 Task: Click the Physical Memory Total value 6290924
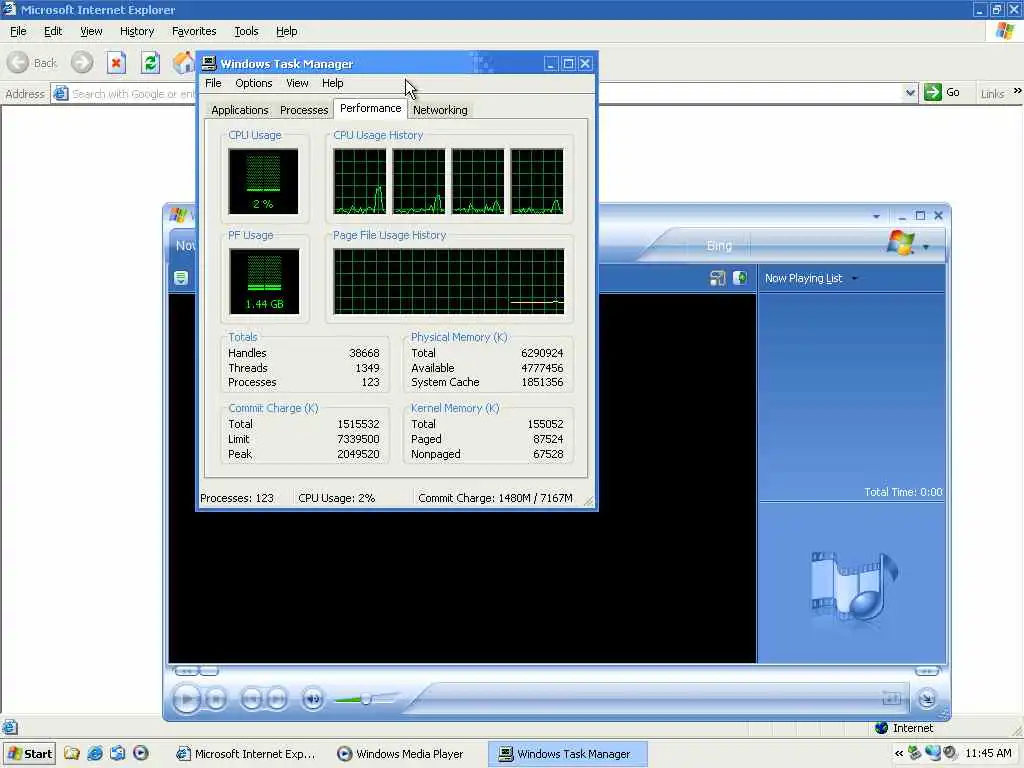click(542, 353)
